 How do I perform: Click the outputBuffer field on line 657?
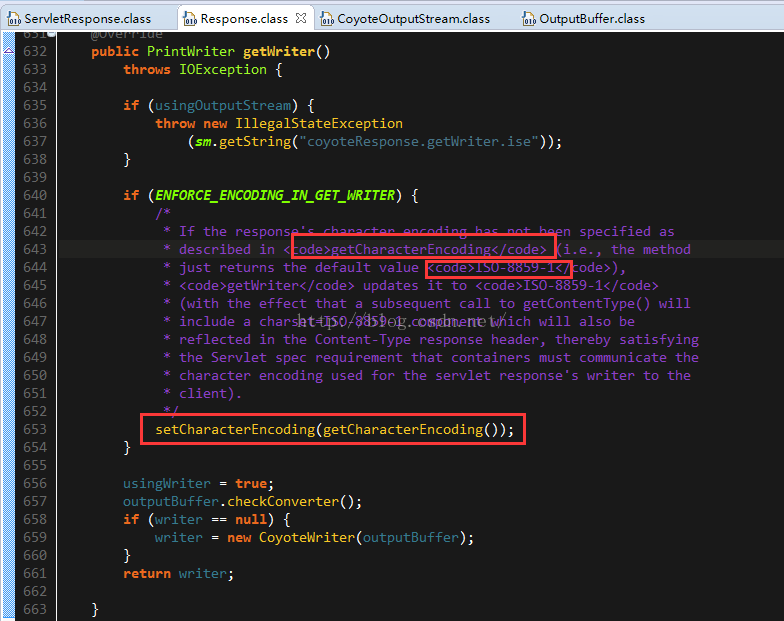(170, 502)
